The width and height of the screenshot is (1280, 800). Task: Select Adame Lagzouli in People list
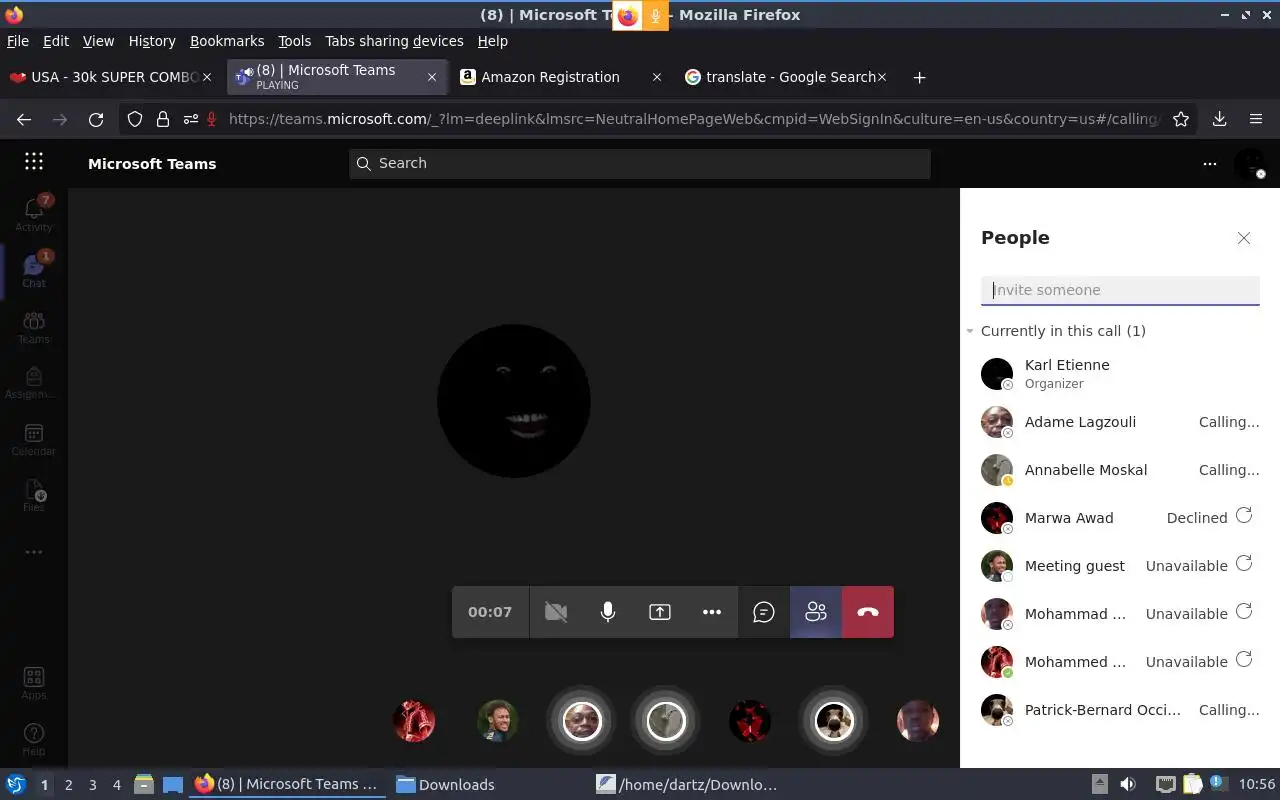pyautogui.click(x=1120, y=422)
